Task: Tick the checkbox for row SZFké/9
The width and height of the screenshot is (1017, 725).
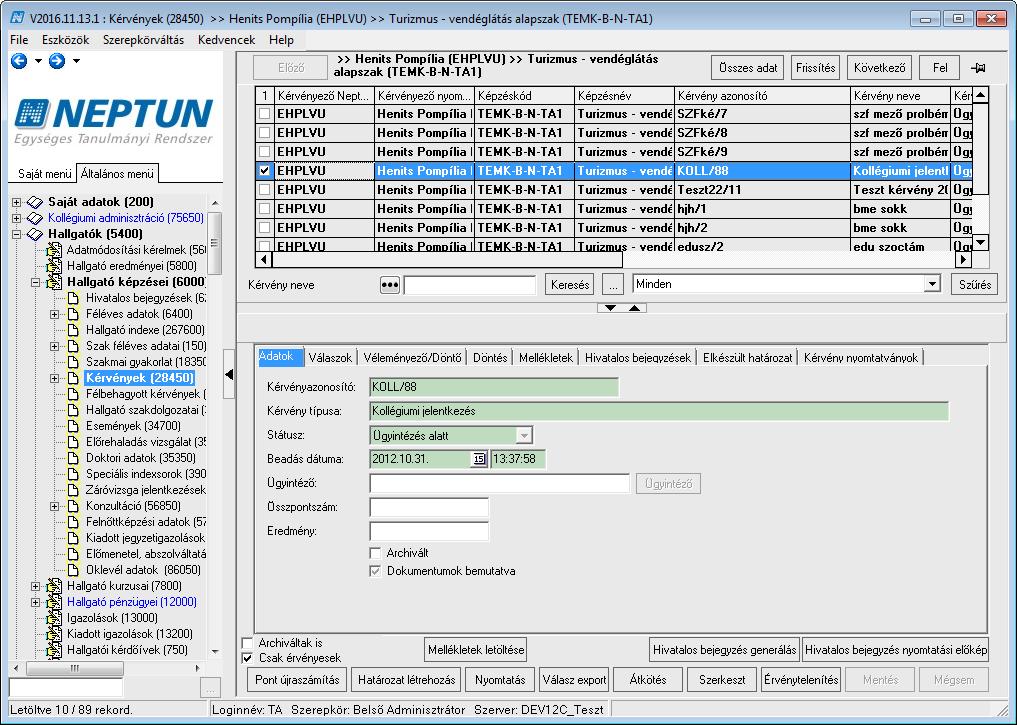Action: [265, 152]
